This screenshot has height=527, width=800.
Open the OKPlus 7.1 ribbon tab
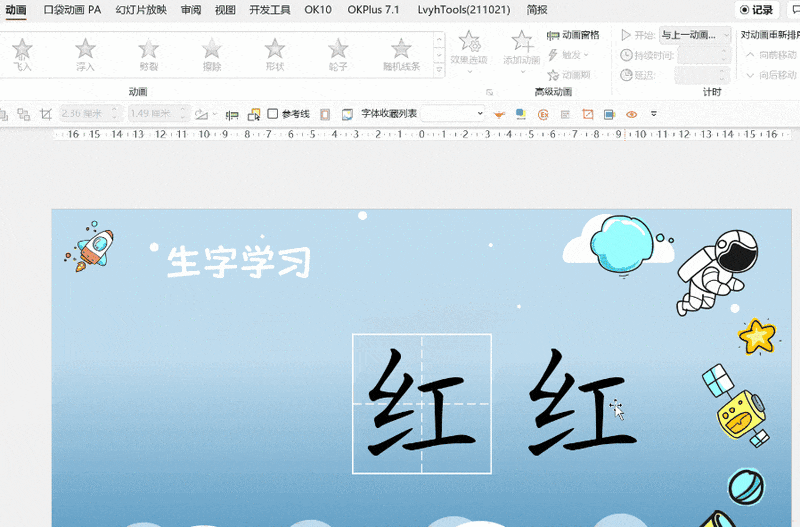tap(373, 10)
